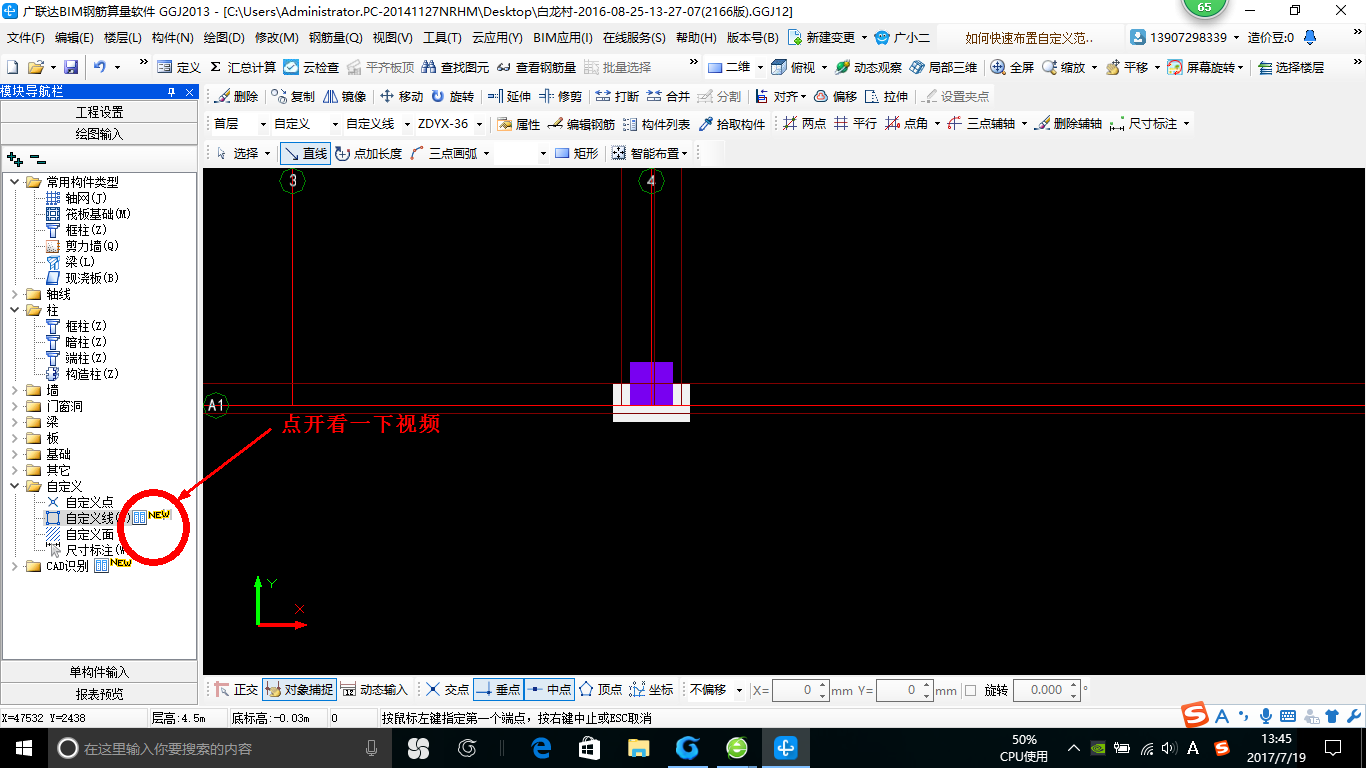The height and width of the screenshot is (768, 1366).
Task: Open the BIM应用(I) menu
Action: pyautogui.click(x=563, y=38)
